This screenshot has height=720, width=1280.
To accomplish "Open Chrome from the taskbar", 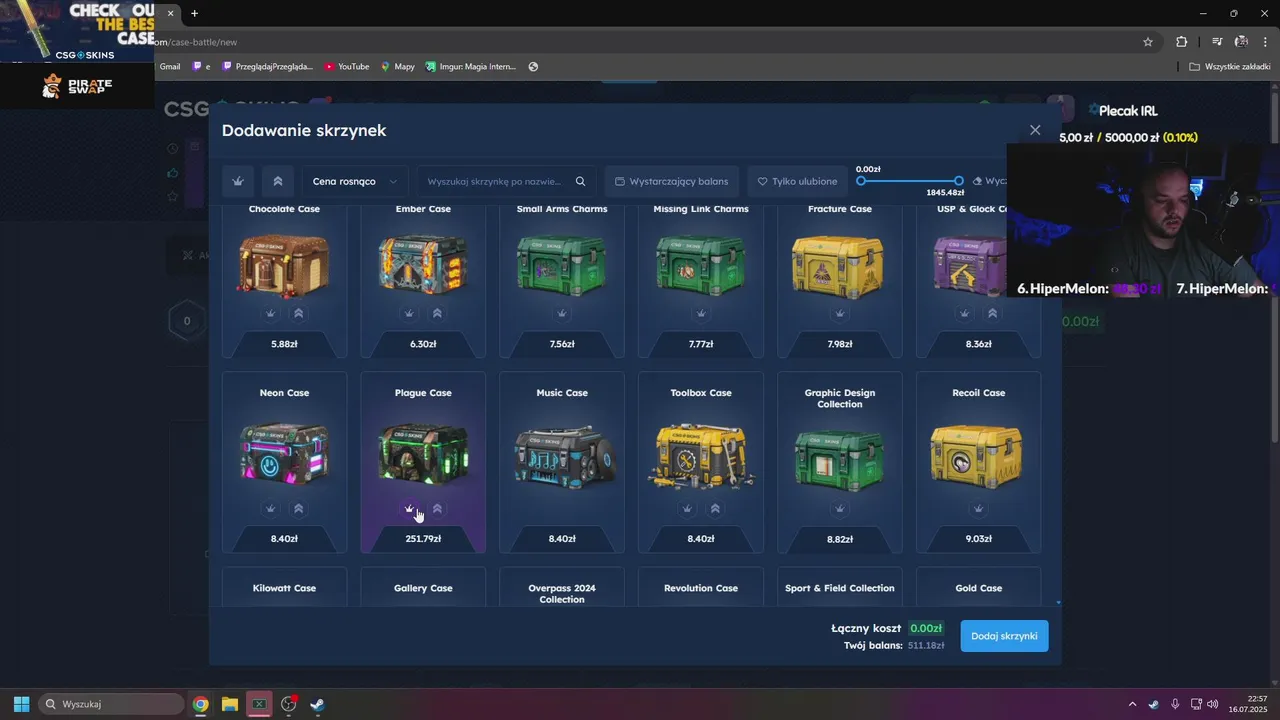I will (200, 704).
